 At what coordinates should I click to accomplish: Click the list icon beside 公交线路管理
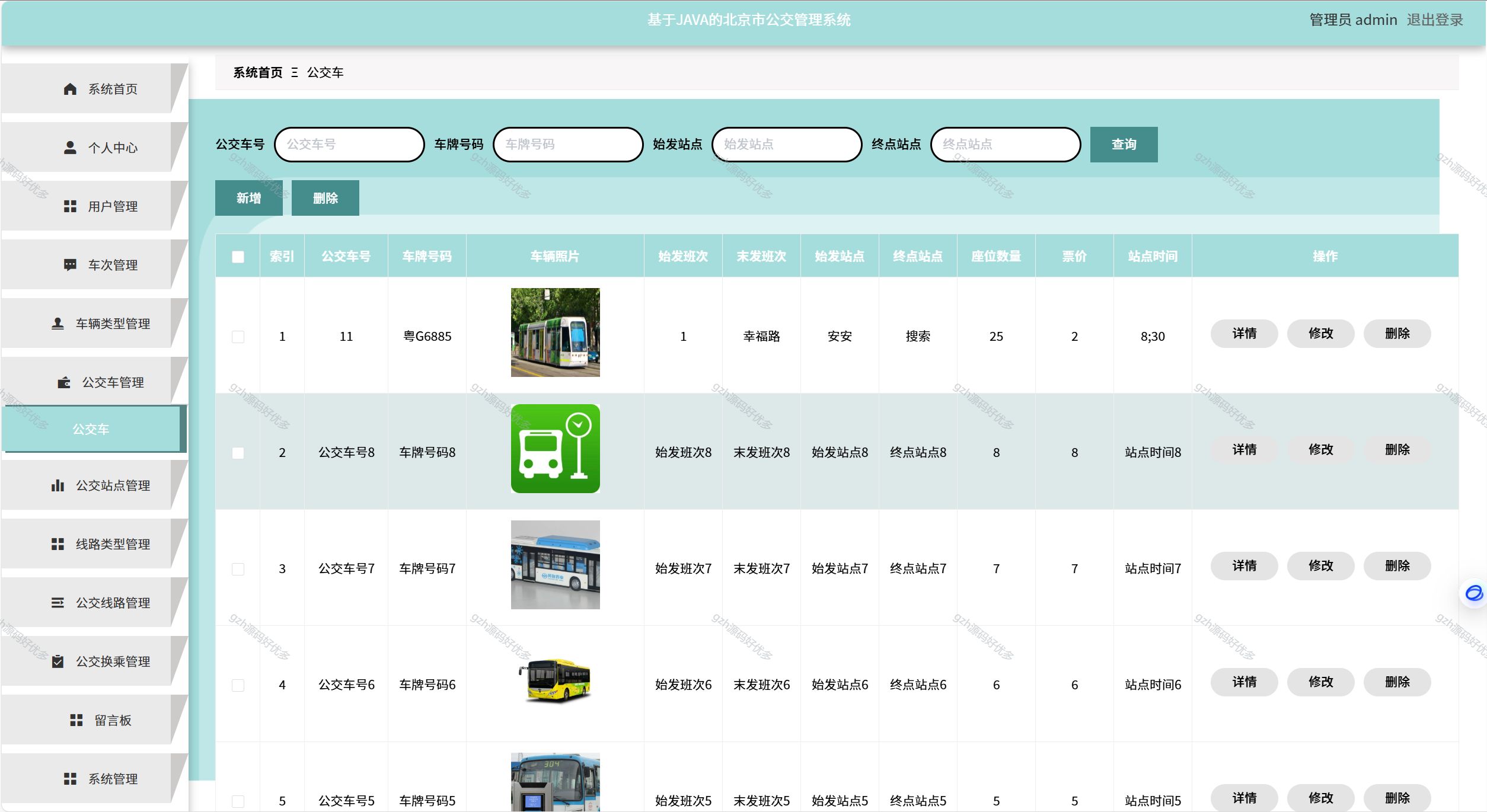point(58,603)
